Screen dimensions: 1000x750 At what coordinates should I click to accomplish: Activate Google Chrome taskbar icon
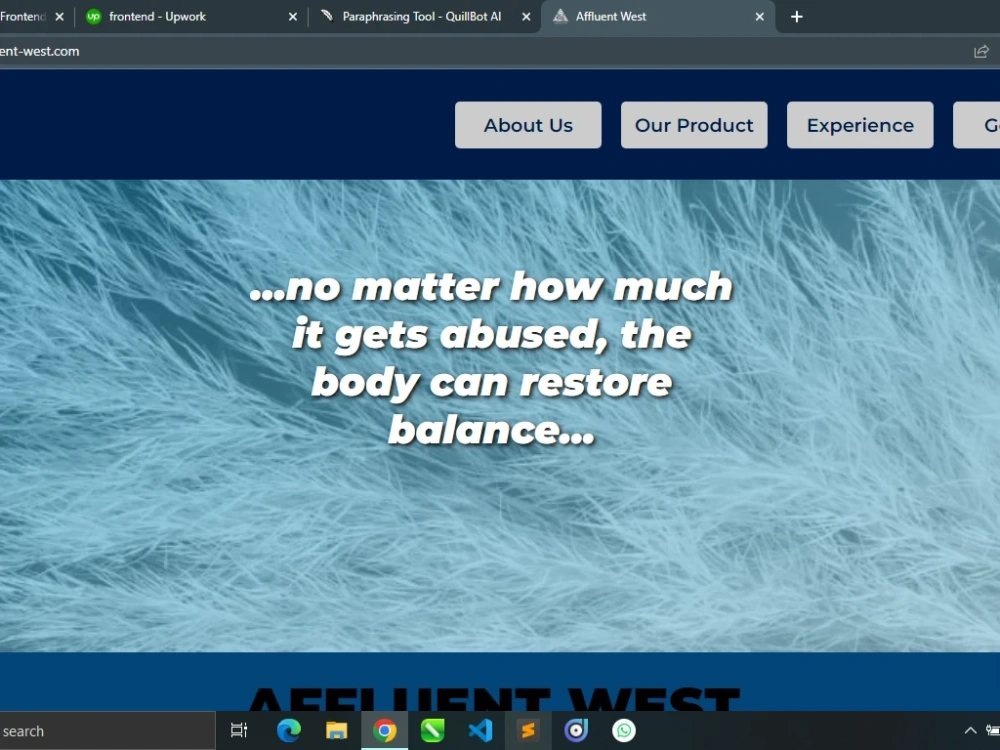pyautogui.click(x=385, y=730)
